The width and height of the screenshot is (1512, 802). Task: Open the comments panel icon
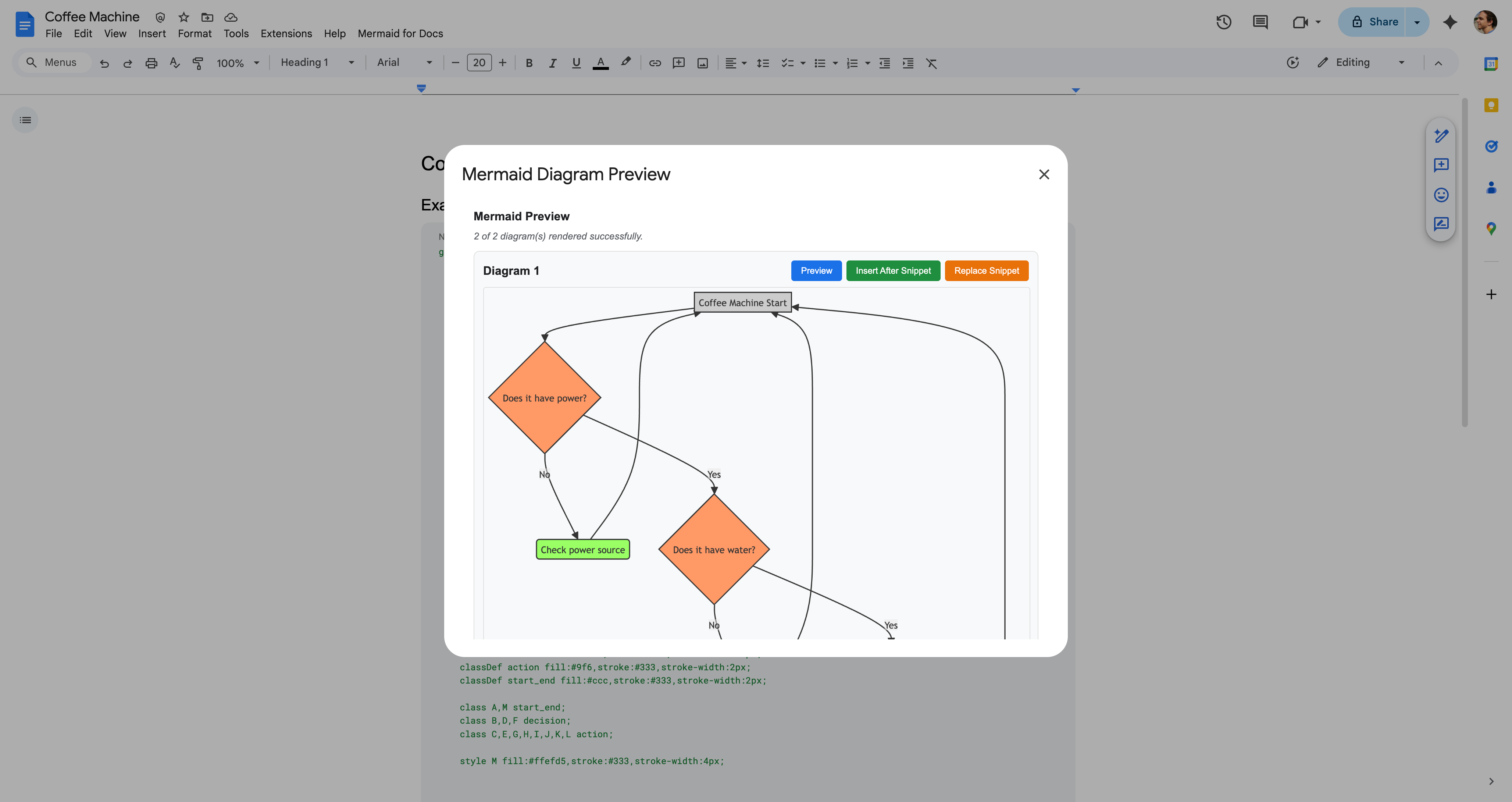click(x=1260, y=22)
